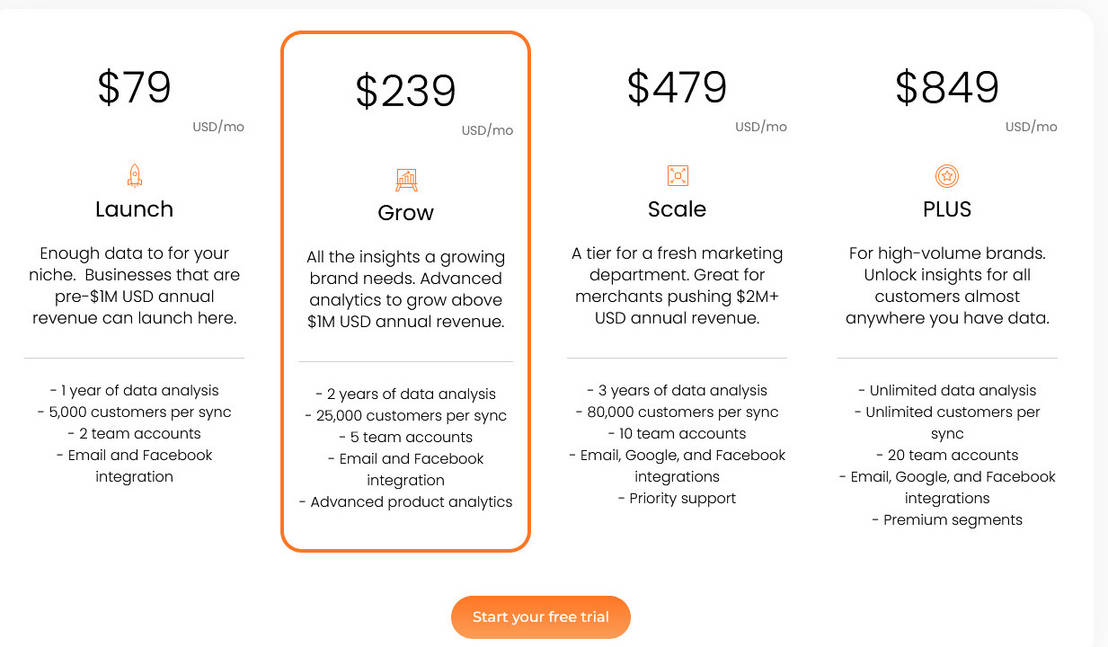
Task: Click USD/mo label under $79
Action: 218,127
